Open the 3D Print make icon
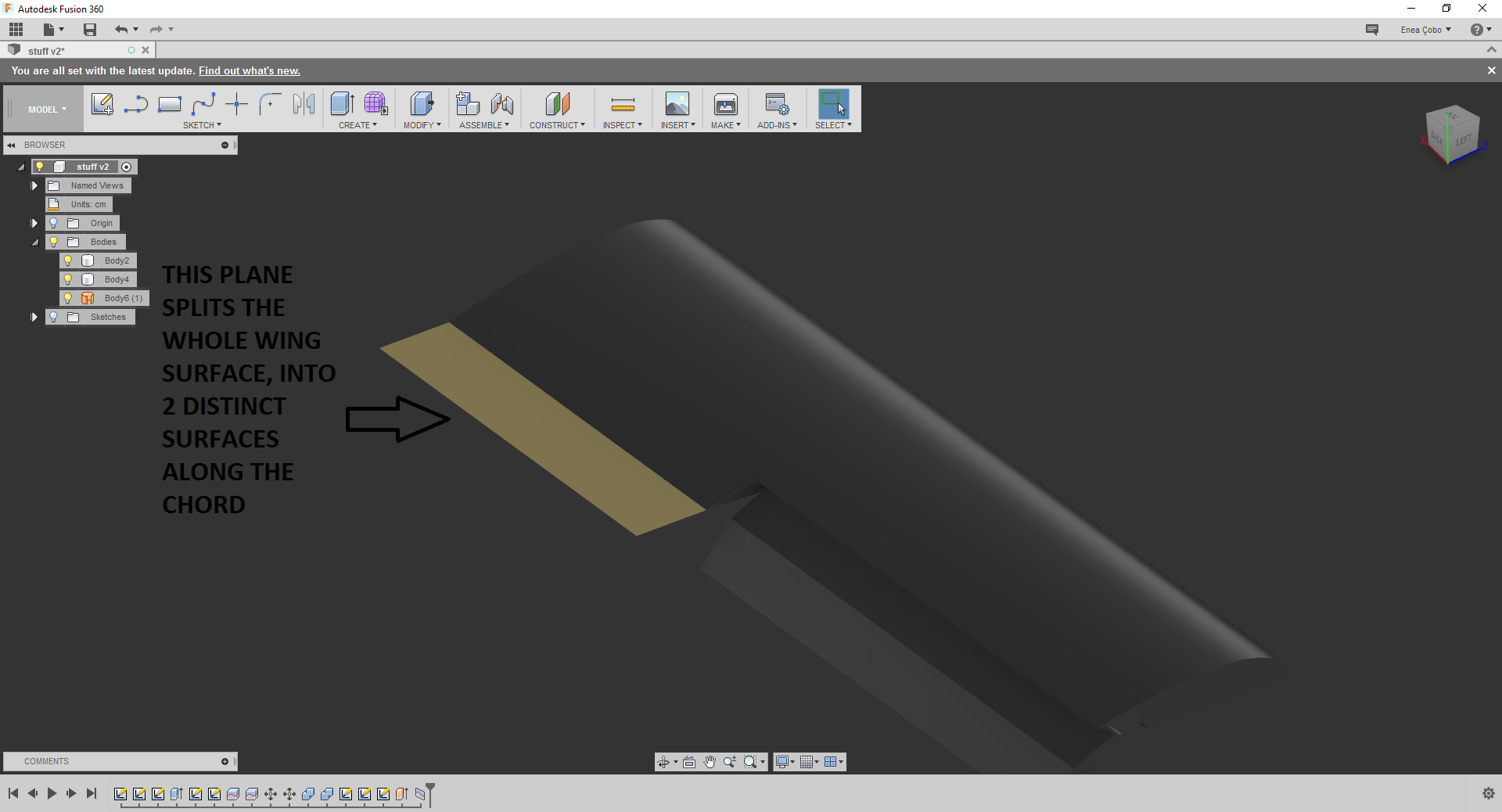The width and height of the screenshot is (1502, 812). (726, 104)
